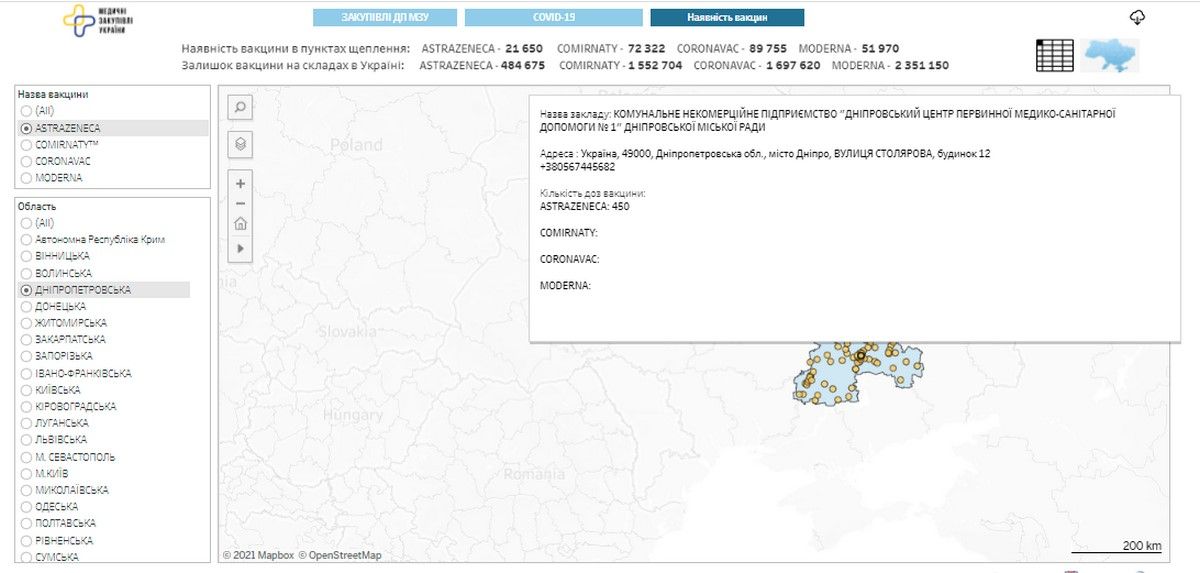
Task: Select the COMIRNATY vaccine radio button
Action: (26, 145)
